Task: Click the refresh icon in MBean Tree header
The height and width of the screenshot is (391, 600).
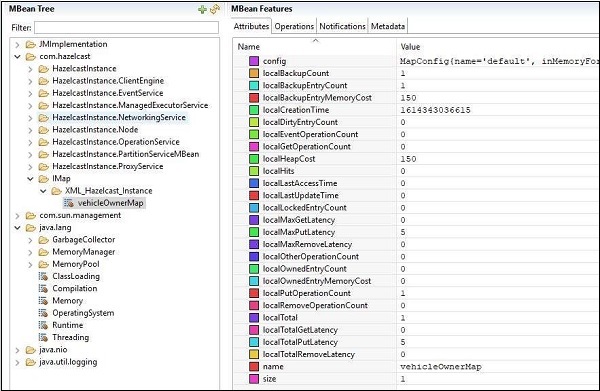Action: [x=215, y=9]
